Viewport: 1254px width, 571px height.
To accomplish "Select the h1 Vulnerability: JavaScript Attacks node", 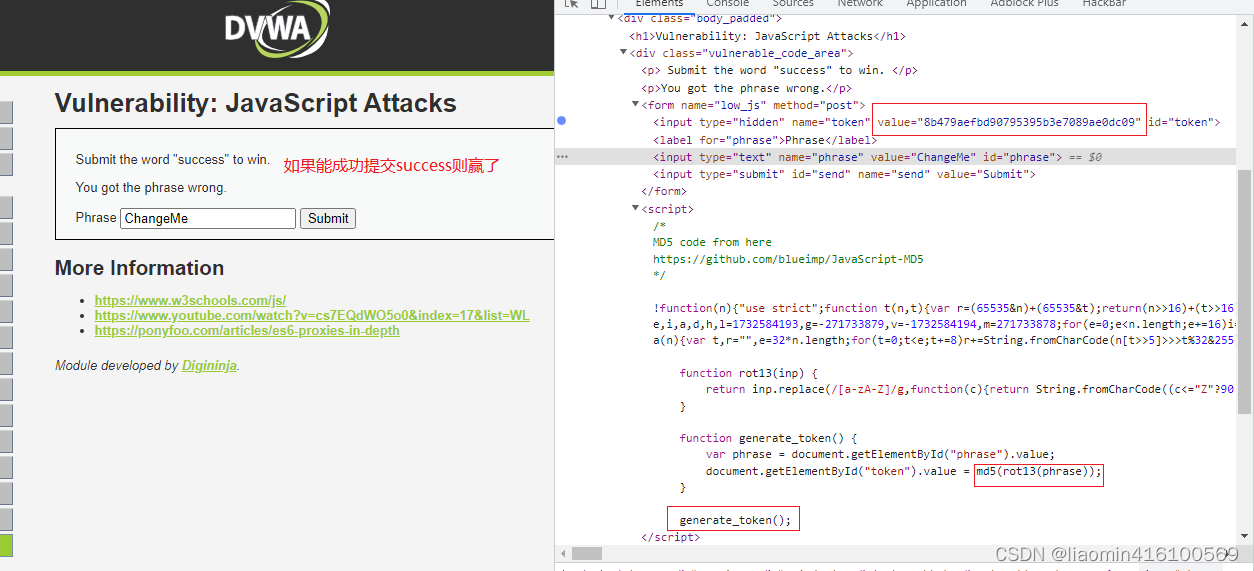I will [768, 36].
